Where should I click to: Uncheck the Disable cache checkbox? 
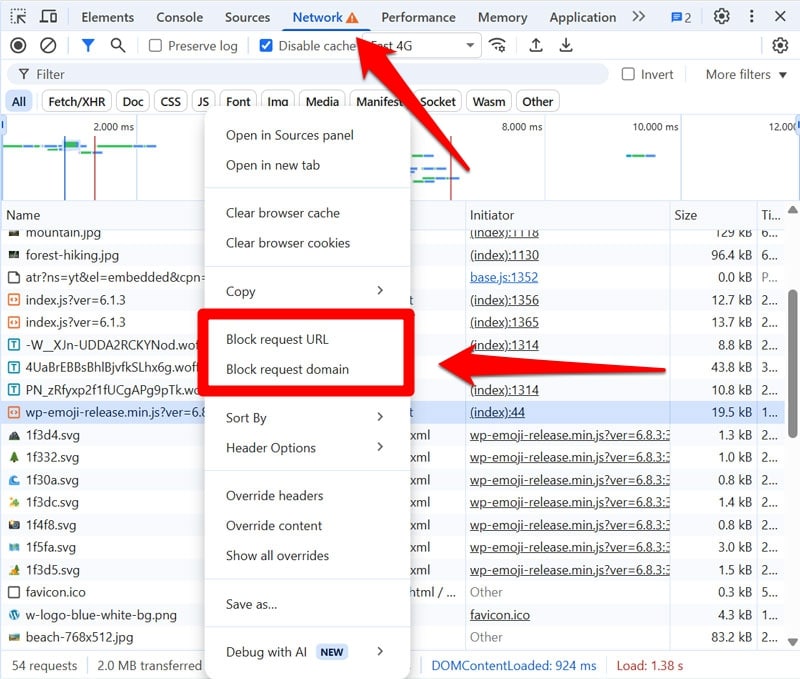pos(266,45)
